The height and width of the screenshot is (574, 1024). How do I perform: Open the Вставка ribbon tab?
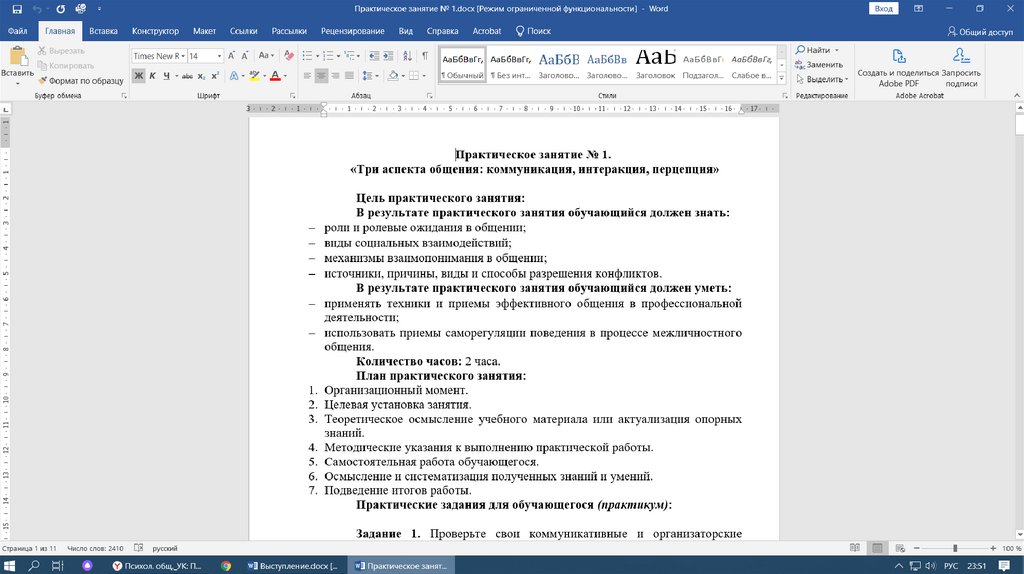click(x=103, y=31)
